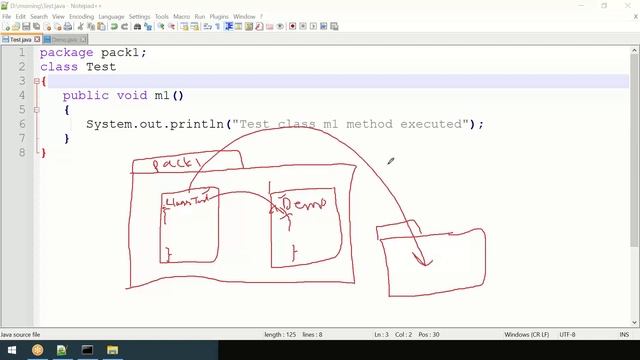Viewport: 640px width, 360px height.
Task: Click the Redo toolbar icon
Action: coord(124,27)
